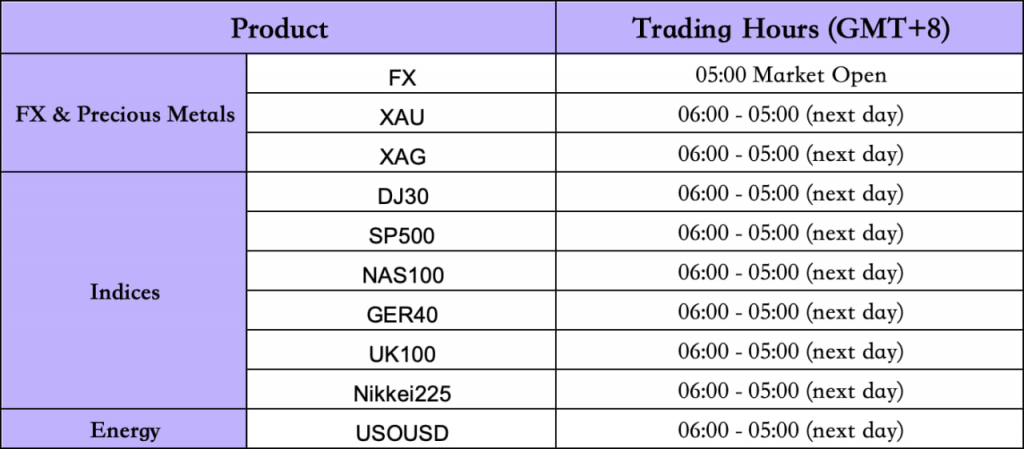Click the 05:00 Market Open cell
This screenshot has width=1024, height=449.
click(790, 75)
